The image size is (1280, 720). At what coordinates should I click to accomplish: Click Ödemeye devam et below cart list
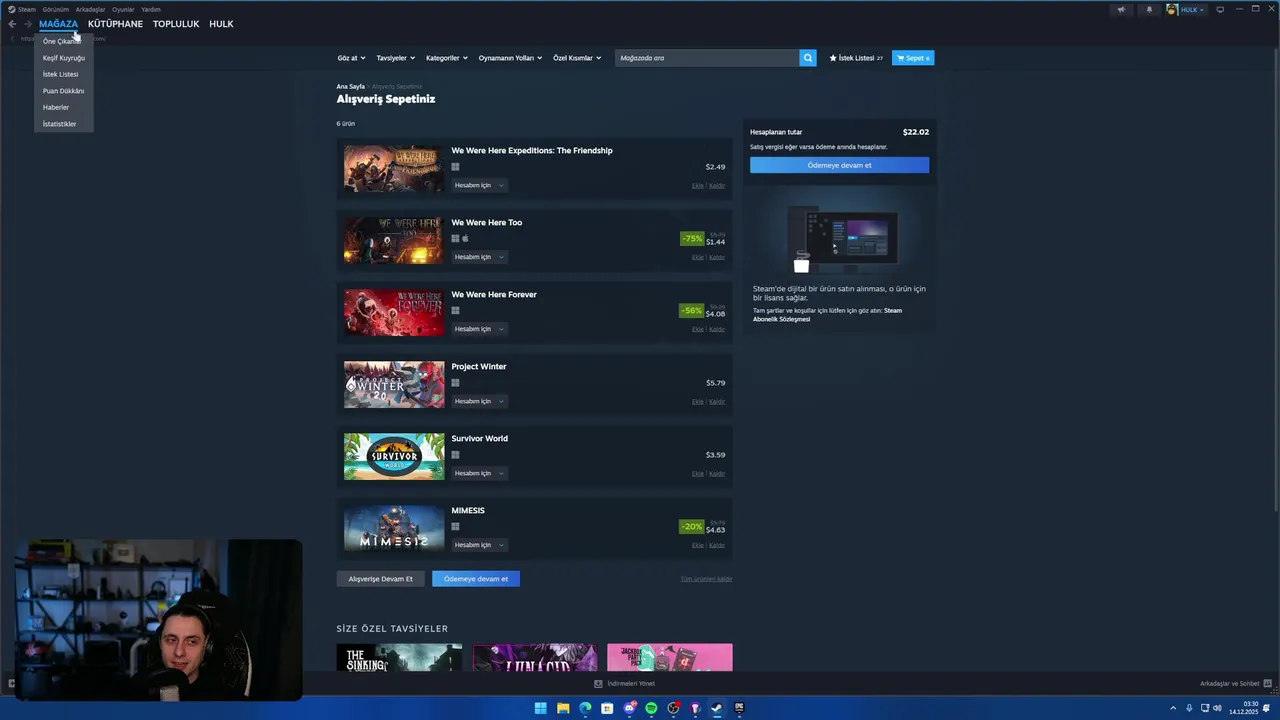(x=476, y=579)
